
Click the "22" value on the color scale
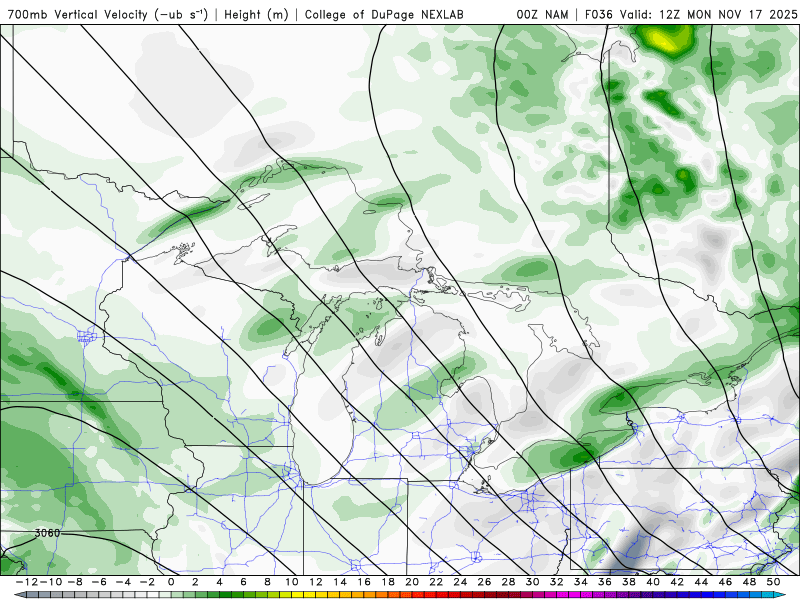tap(436, 582)
